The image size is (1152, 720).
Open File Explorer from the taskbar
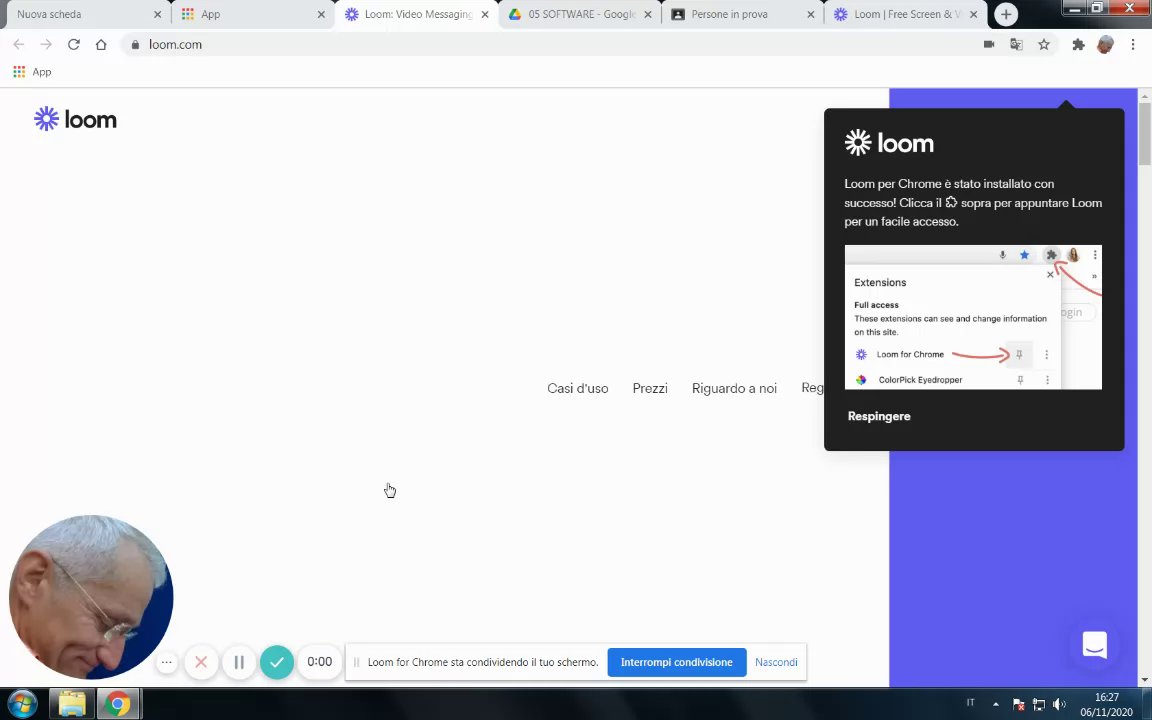(72, 704)
